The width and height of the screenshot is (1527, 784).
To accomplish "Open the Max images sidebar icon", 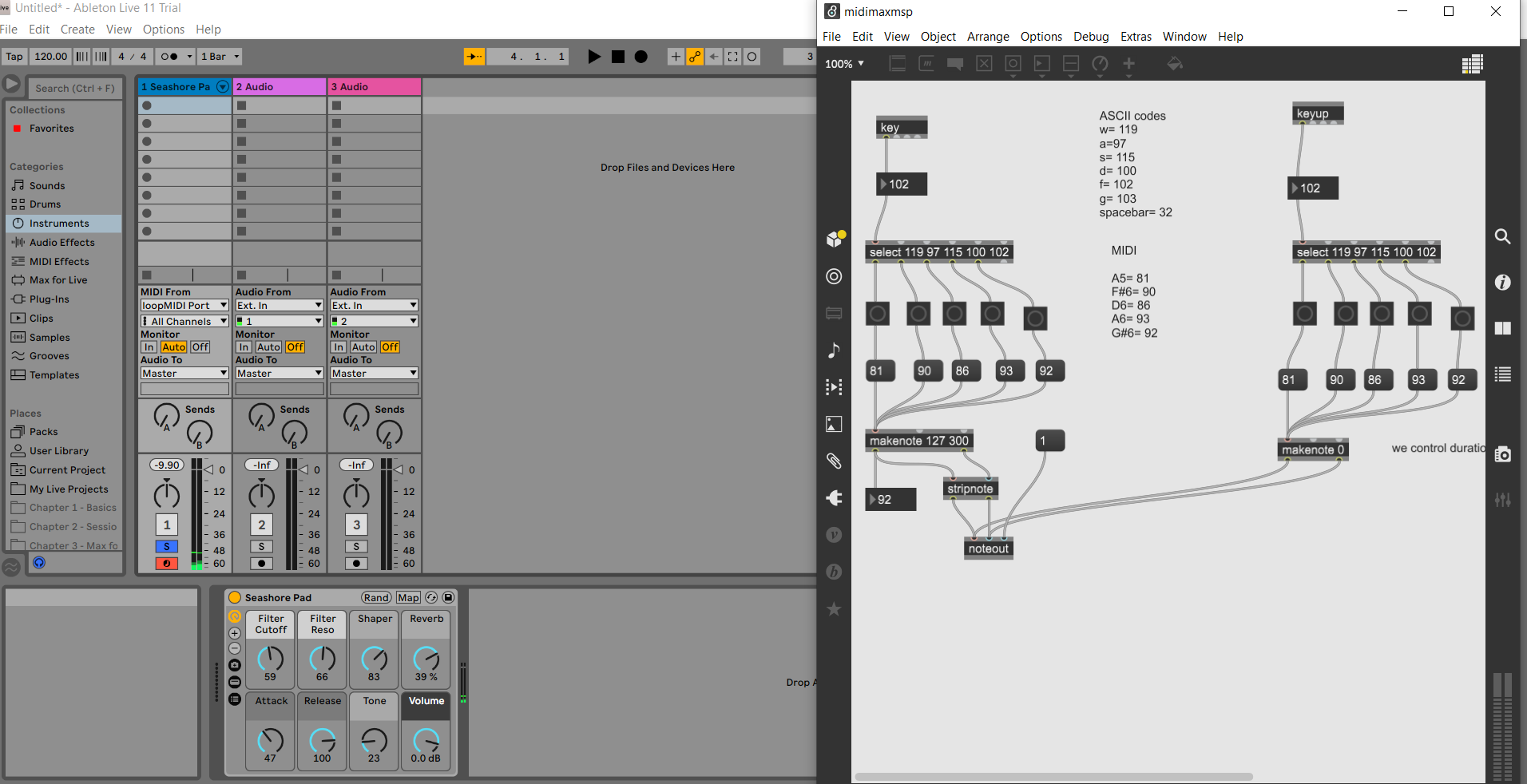I will pyautogui.click(x=834, y=424).
